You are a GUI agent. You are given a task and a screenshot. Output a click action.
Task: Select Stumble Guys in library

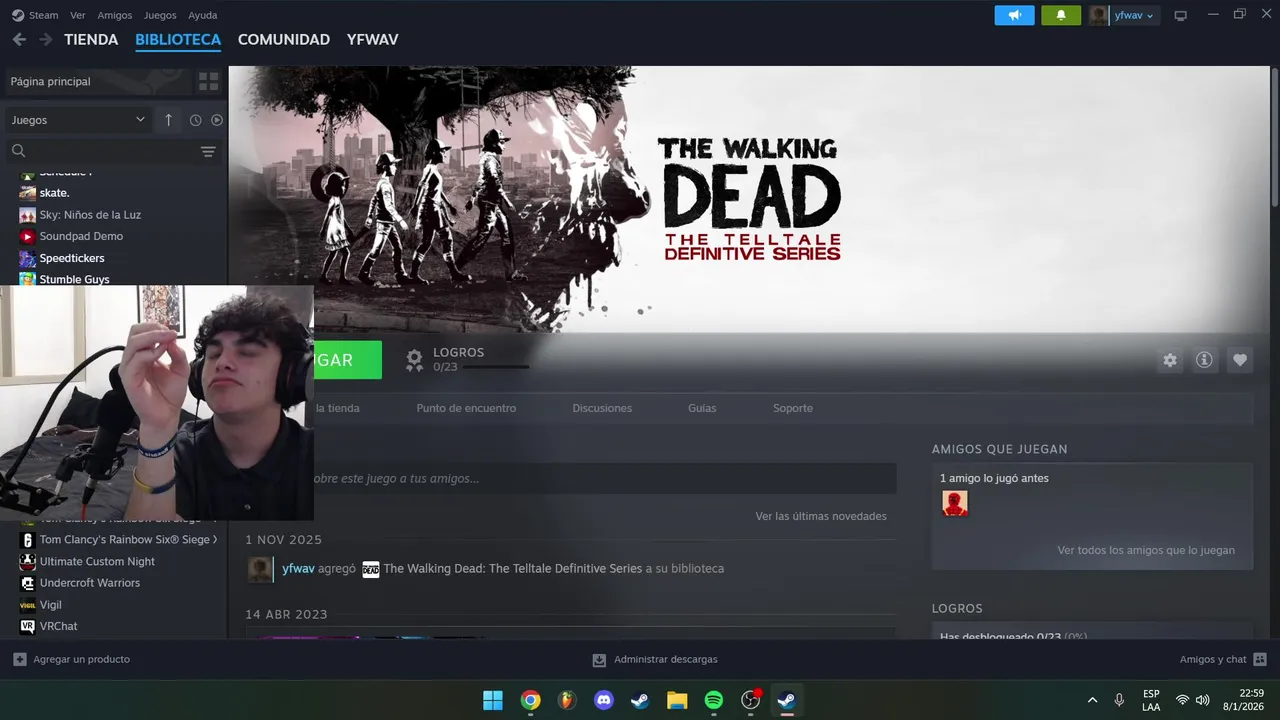point(74,279)
